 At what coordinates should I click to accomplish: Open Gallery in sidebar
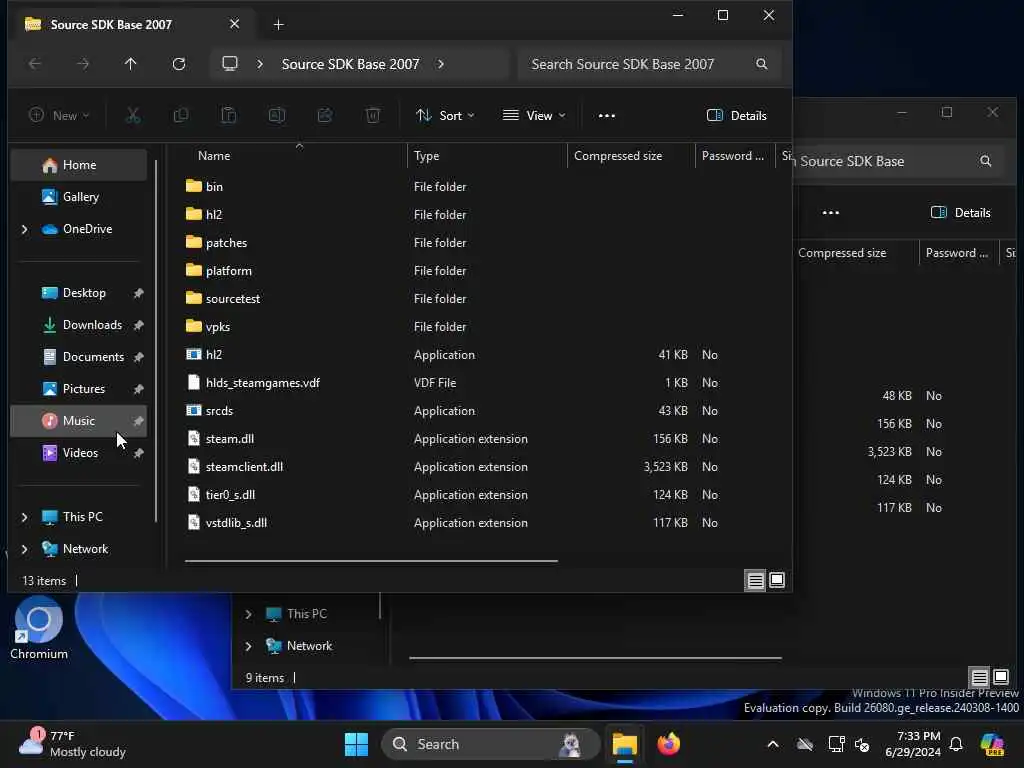coord(79,197)
